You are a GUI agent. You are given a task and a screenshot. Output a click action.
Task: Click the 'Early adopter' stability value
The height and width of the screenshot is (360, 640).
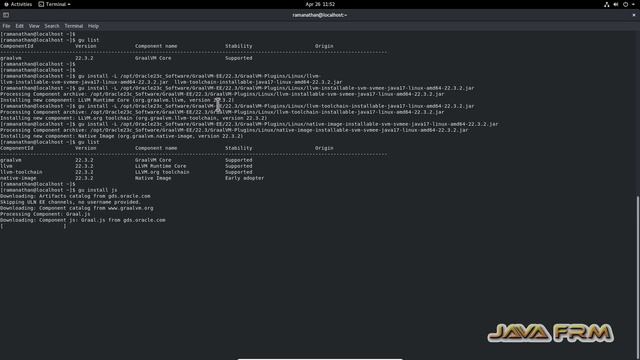(x=244, y=178)
